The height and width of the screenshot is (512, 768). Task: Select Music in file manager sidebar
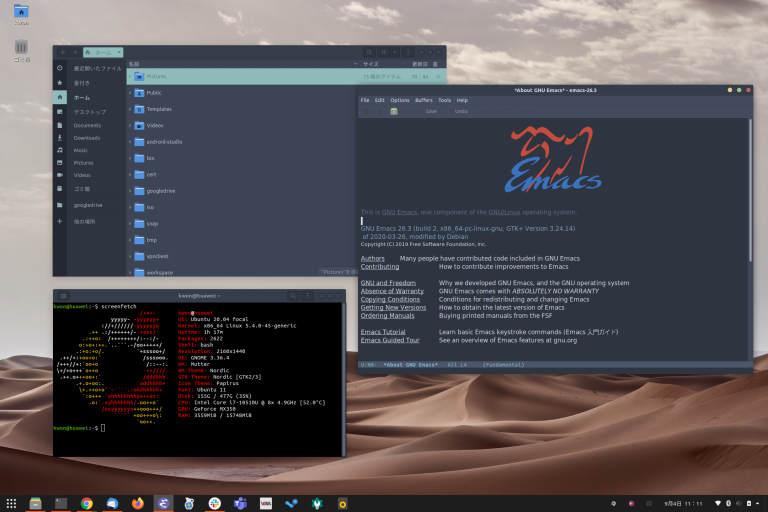89,150
